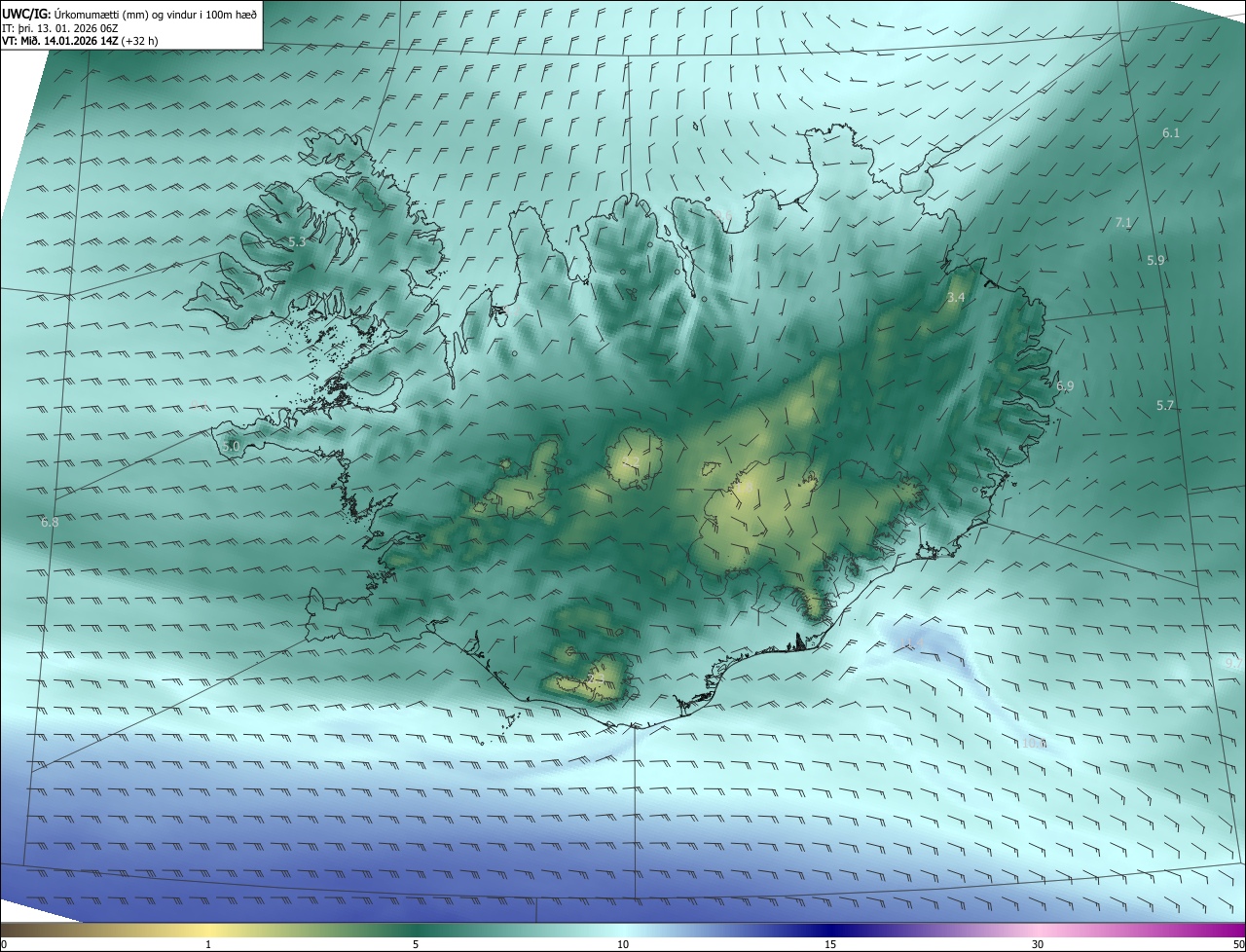Click the 5.3 value label over the Westfjords

(x=297, y=241)
